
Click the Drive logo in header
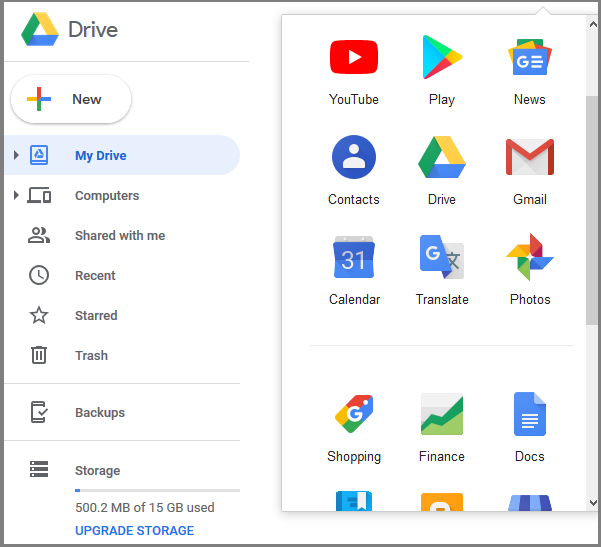coord(40,29)
